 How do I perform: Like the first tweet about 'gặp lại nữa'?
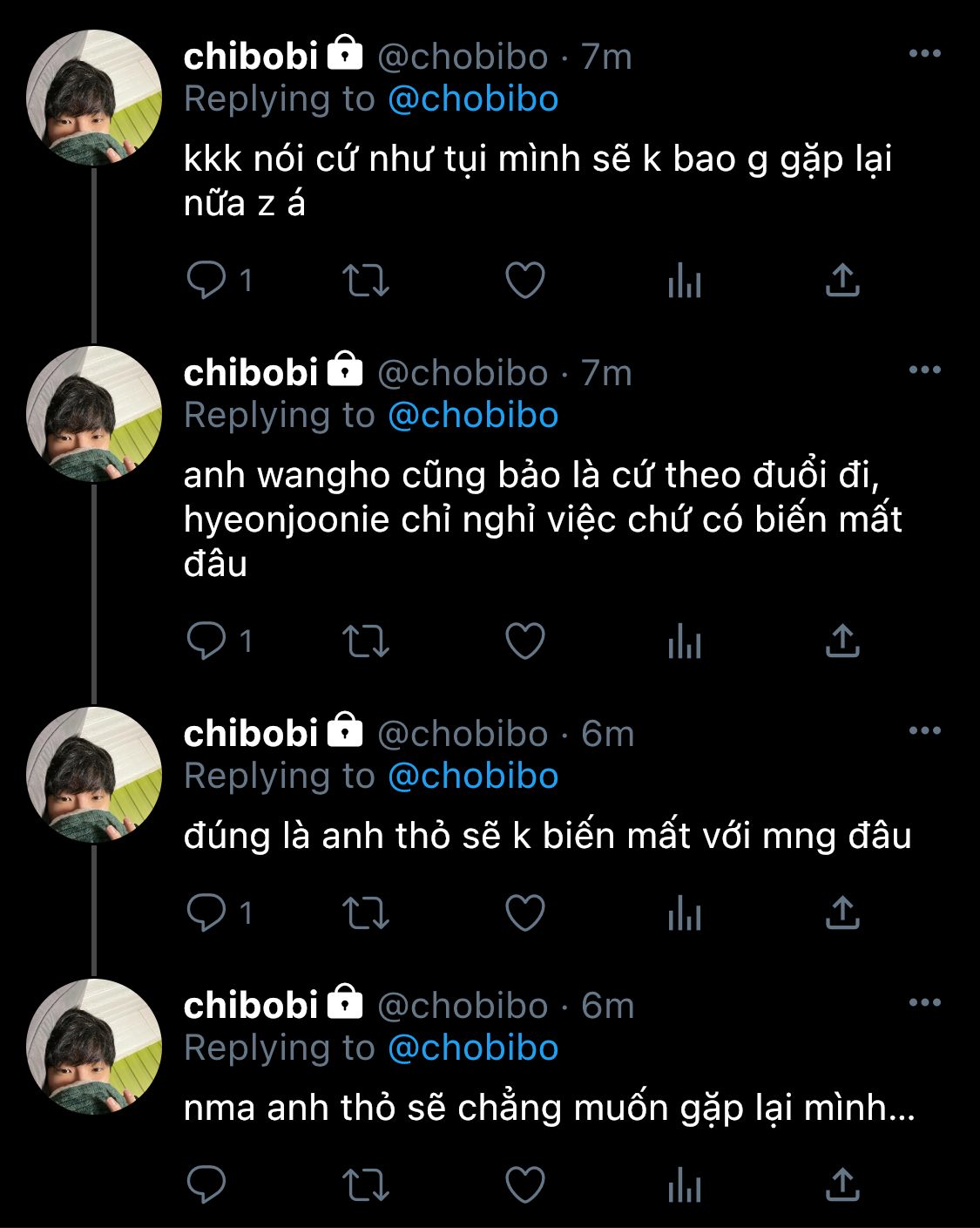pyautogui.click(x=525, y=281)
